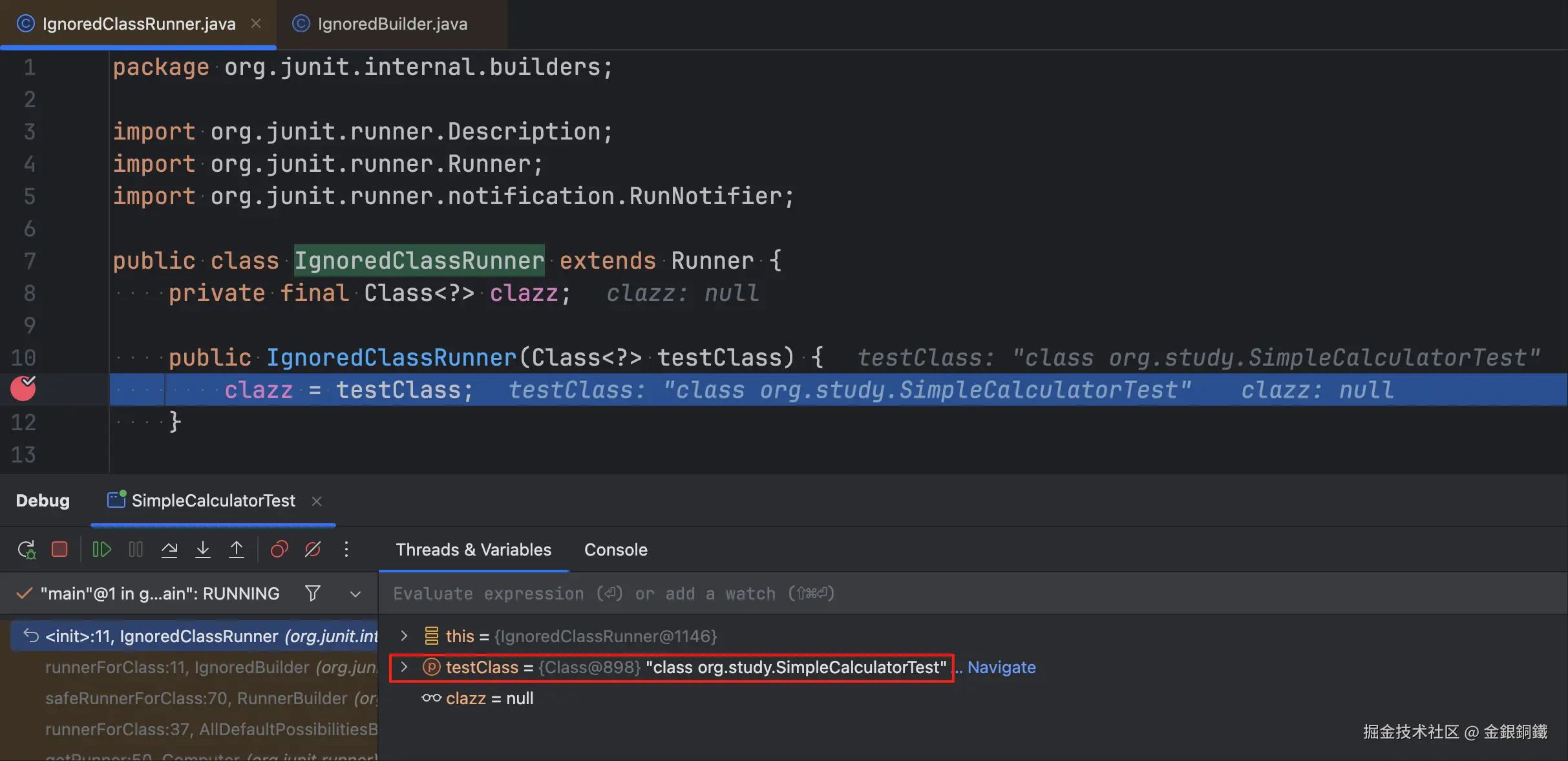Click the Step Into icon

[x=203, y=550]
